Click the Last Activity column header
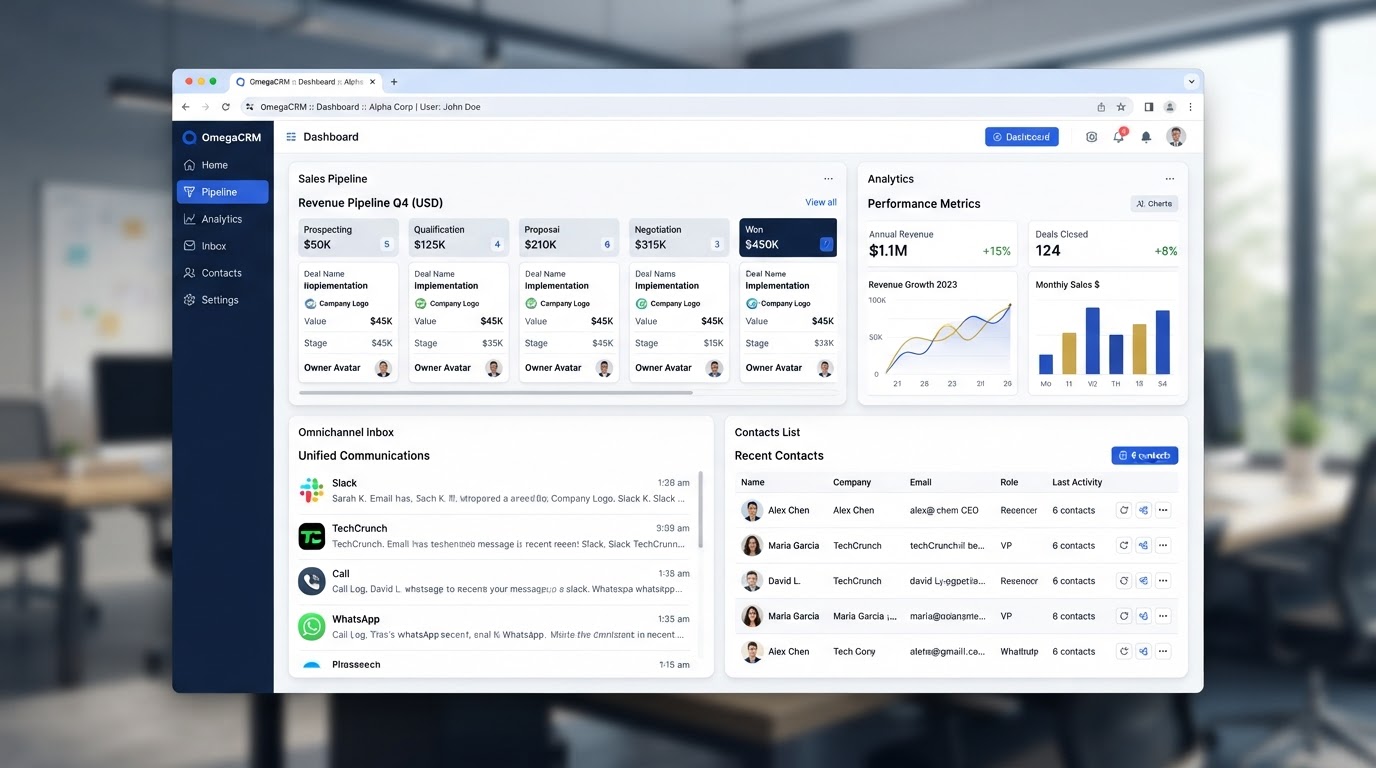Image resolution: width=1376 pixels, height=768 pixels. tap(1077, 482)
